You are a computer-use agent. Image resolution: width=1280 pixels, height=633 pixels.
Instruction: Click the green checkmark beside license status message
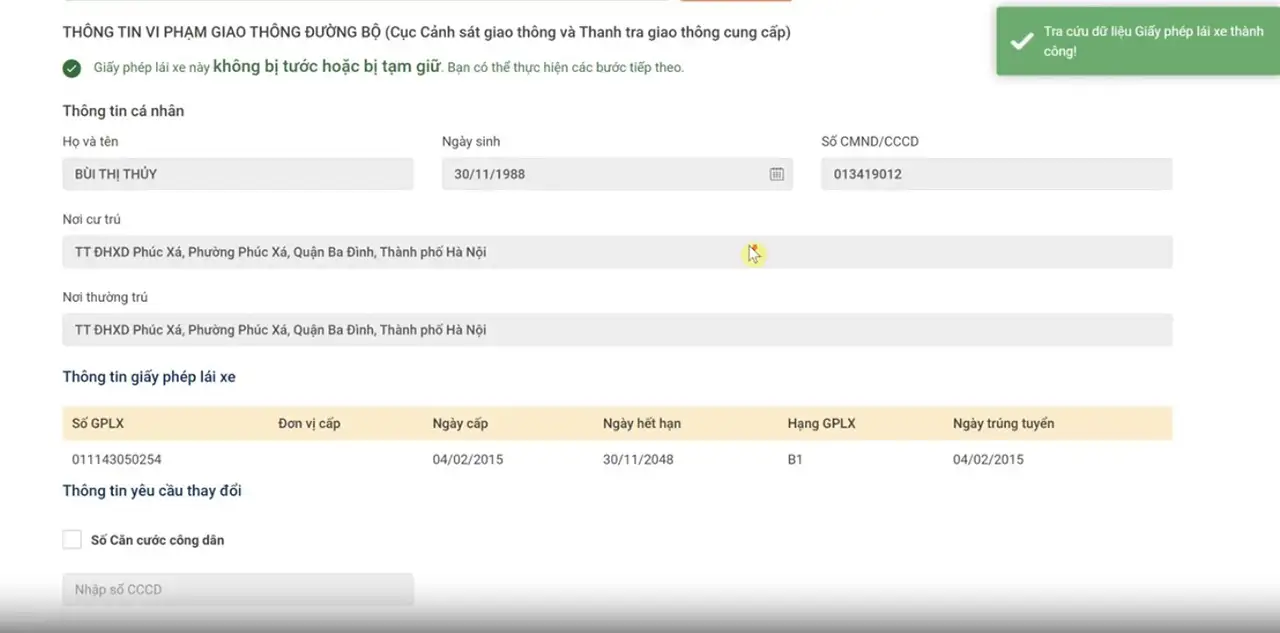72,68
